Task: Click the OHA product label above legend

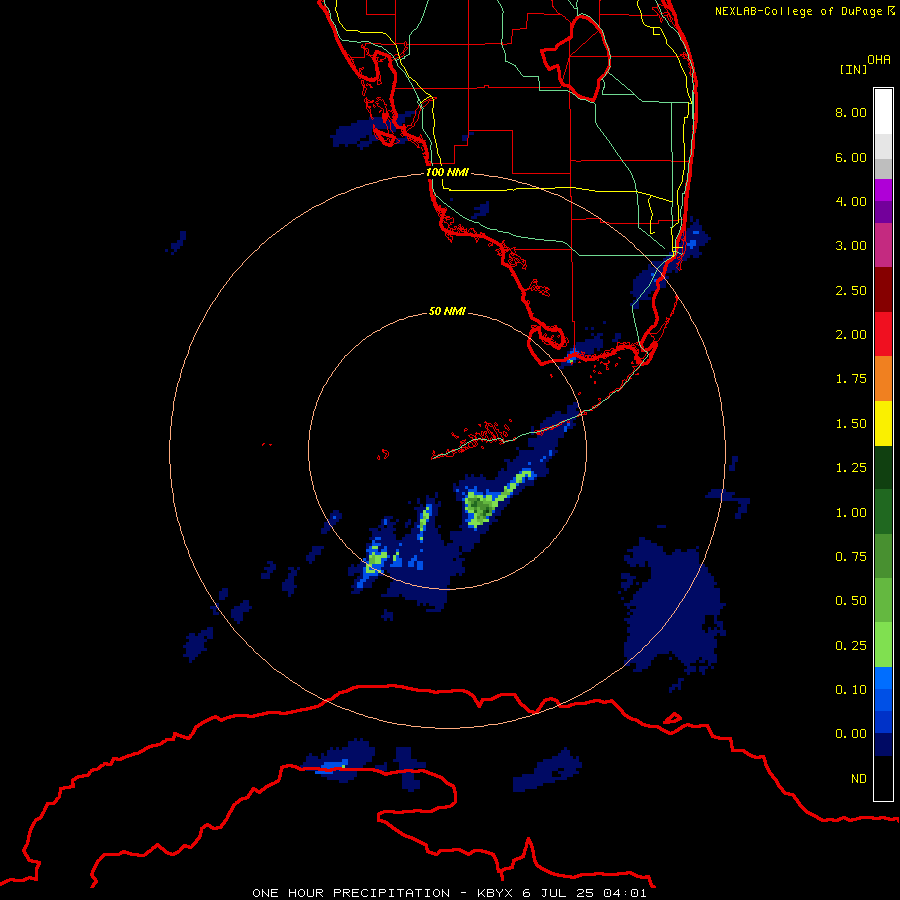Action: click(x=879, y=60)
